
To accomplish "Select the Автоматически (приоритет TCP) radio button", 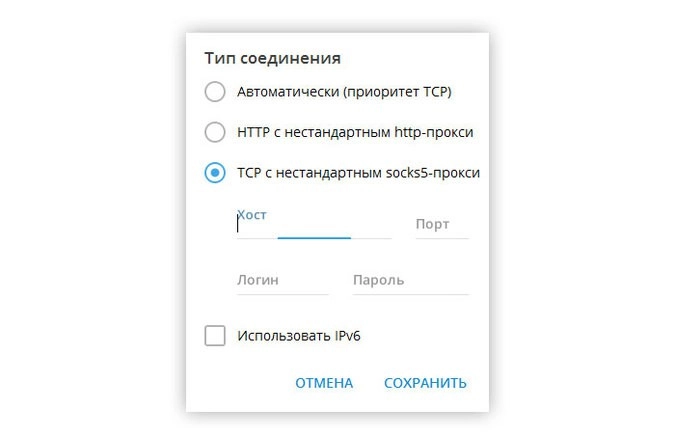I will [x=215, y=92].
